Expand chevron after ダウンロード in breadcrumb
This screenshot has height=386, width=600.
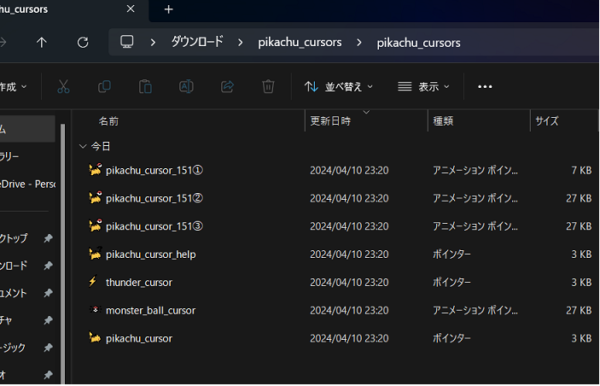coord(240,42)
